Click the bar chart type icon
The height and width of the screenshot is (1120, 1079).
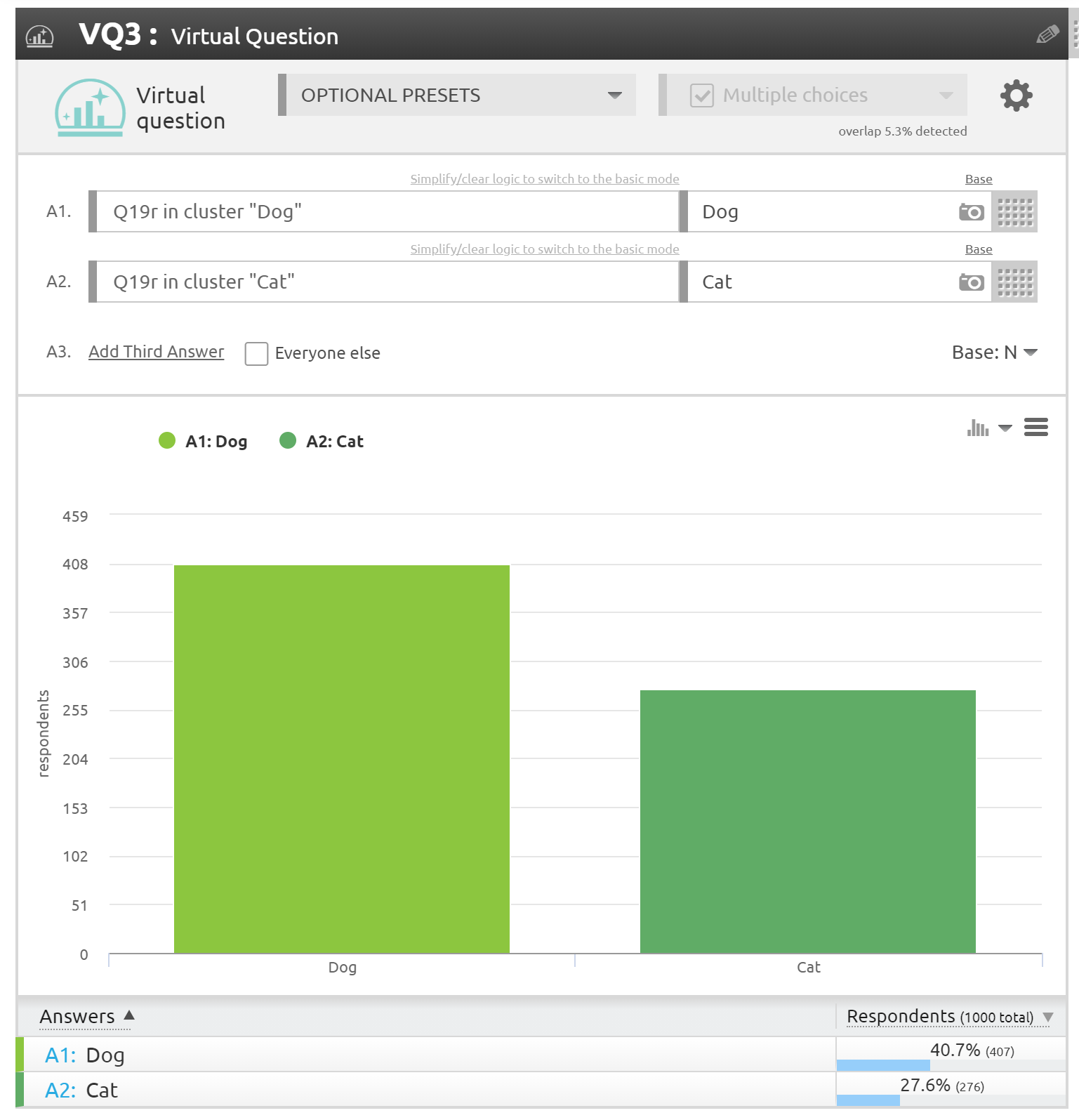coord(977,428)
